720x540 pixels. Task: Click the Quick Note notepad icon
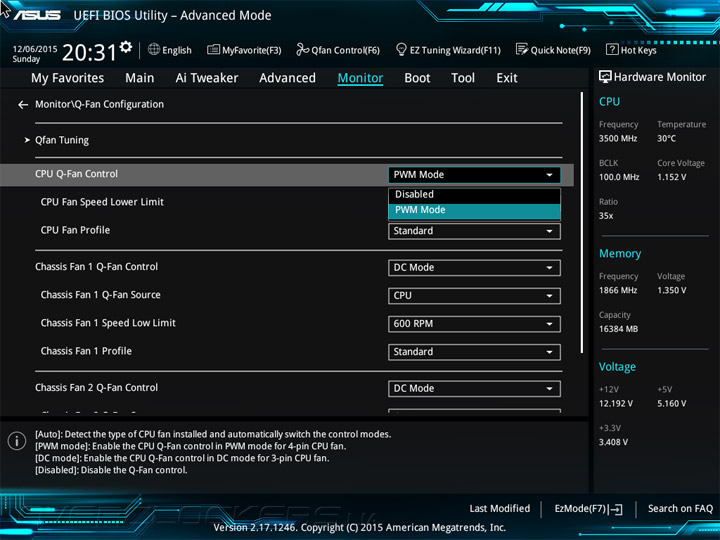pyautogui.click(x=522, y=49)
